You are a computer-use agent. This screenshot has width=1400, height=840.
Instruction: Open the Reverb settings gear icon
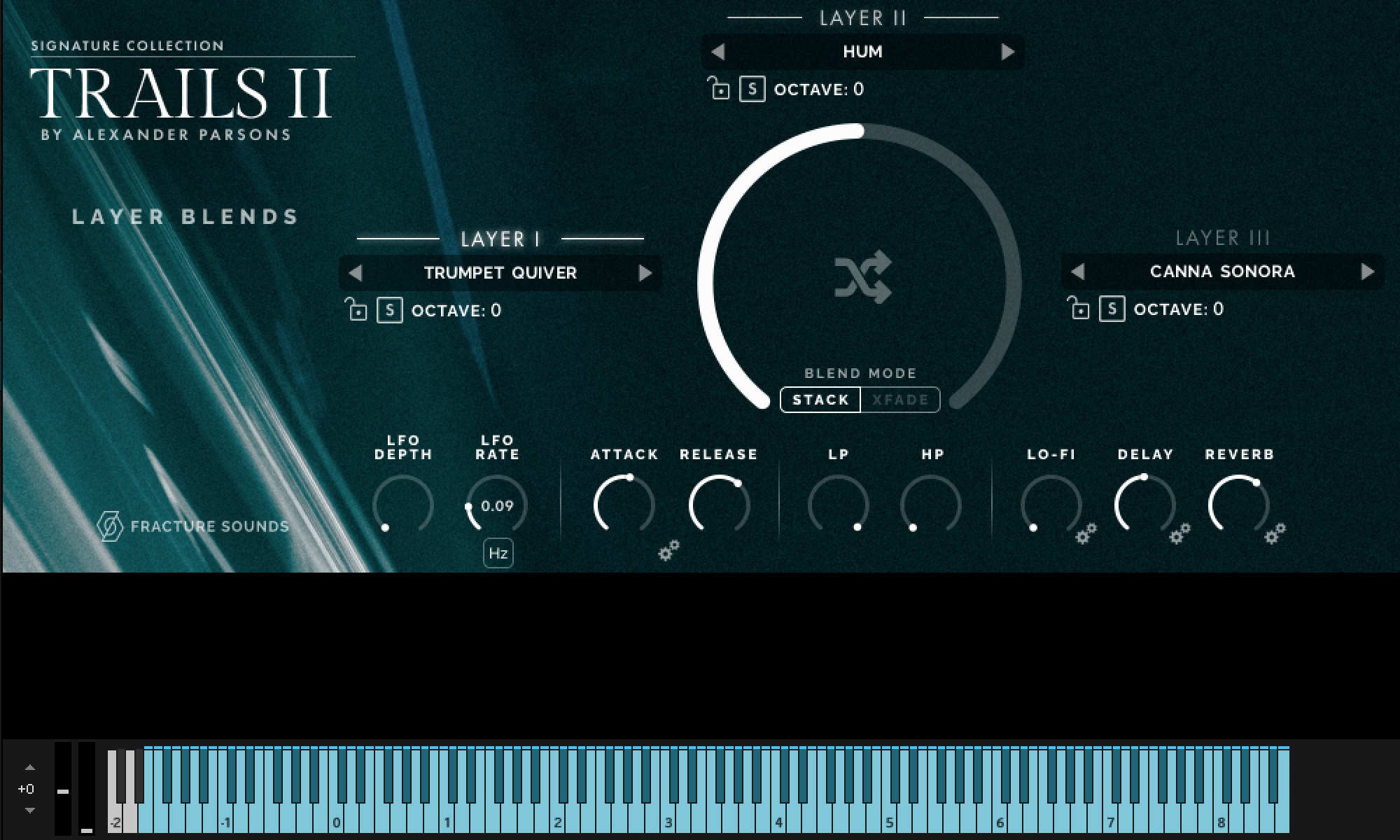[1275, 533]
